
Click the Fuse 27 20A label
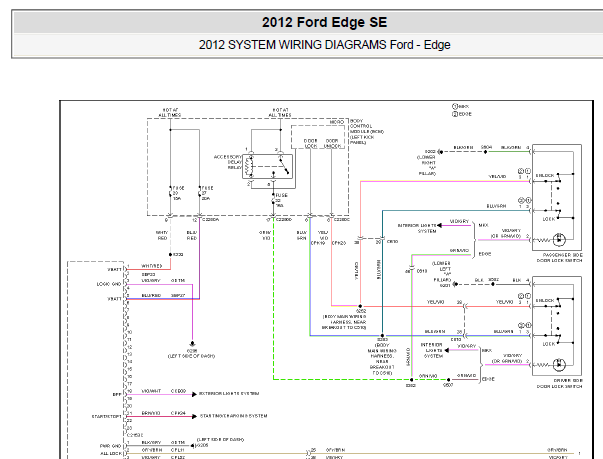(x=207, y=193)
